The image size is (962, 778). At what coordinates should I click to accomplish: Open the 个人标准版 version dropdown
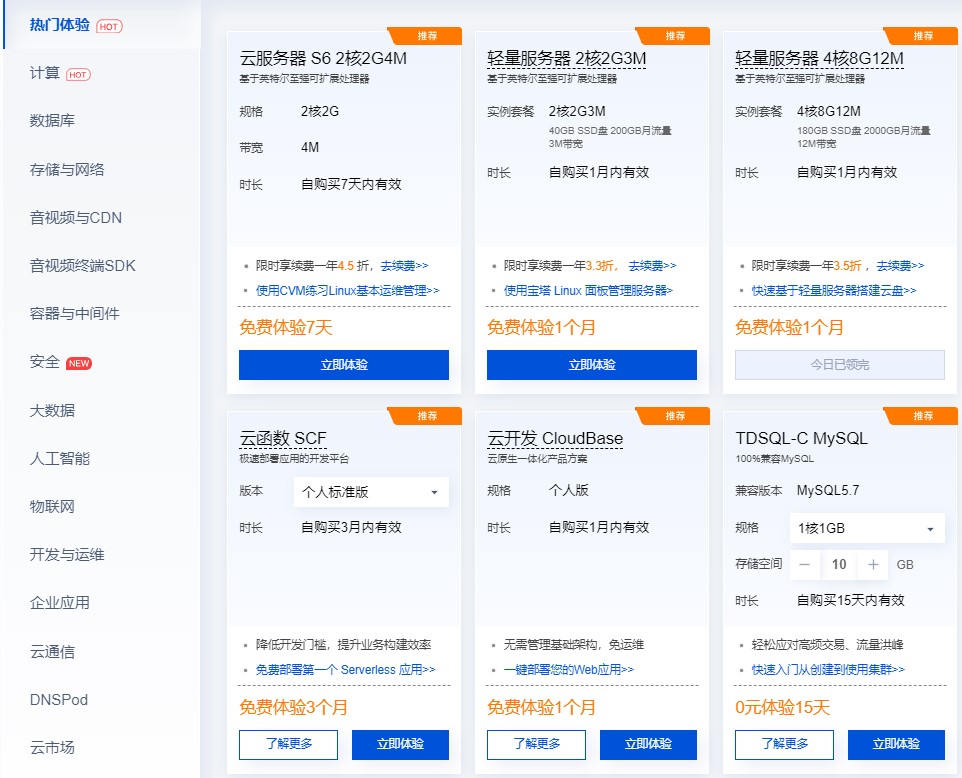click(371, 492)
